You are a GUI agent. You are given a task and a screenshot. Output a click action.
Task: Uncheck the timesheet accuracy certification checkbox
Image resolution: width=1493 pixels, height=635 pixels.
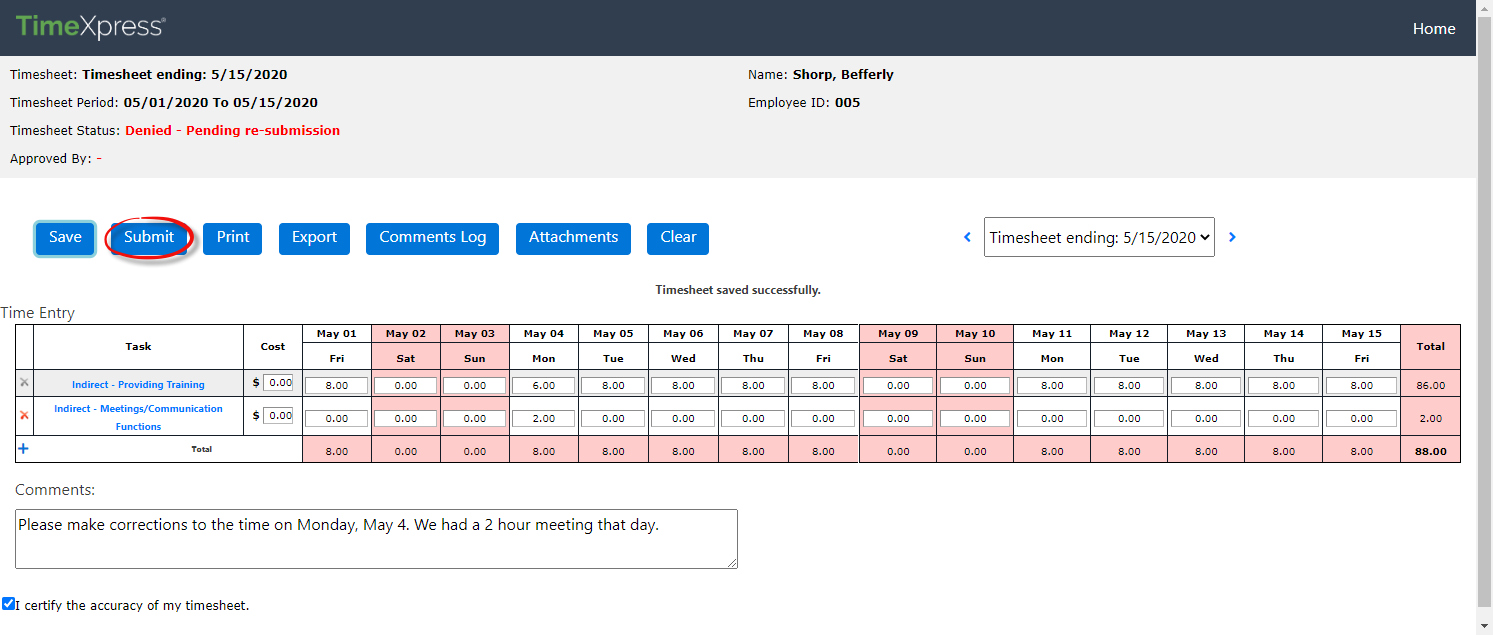8,602
